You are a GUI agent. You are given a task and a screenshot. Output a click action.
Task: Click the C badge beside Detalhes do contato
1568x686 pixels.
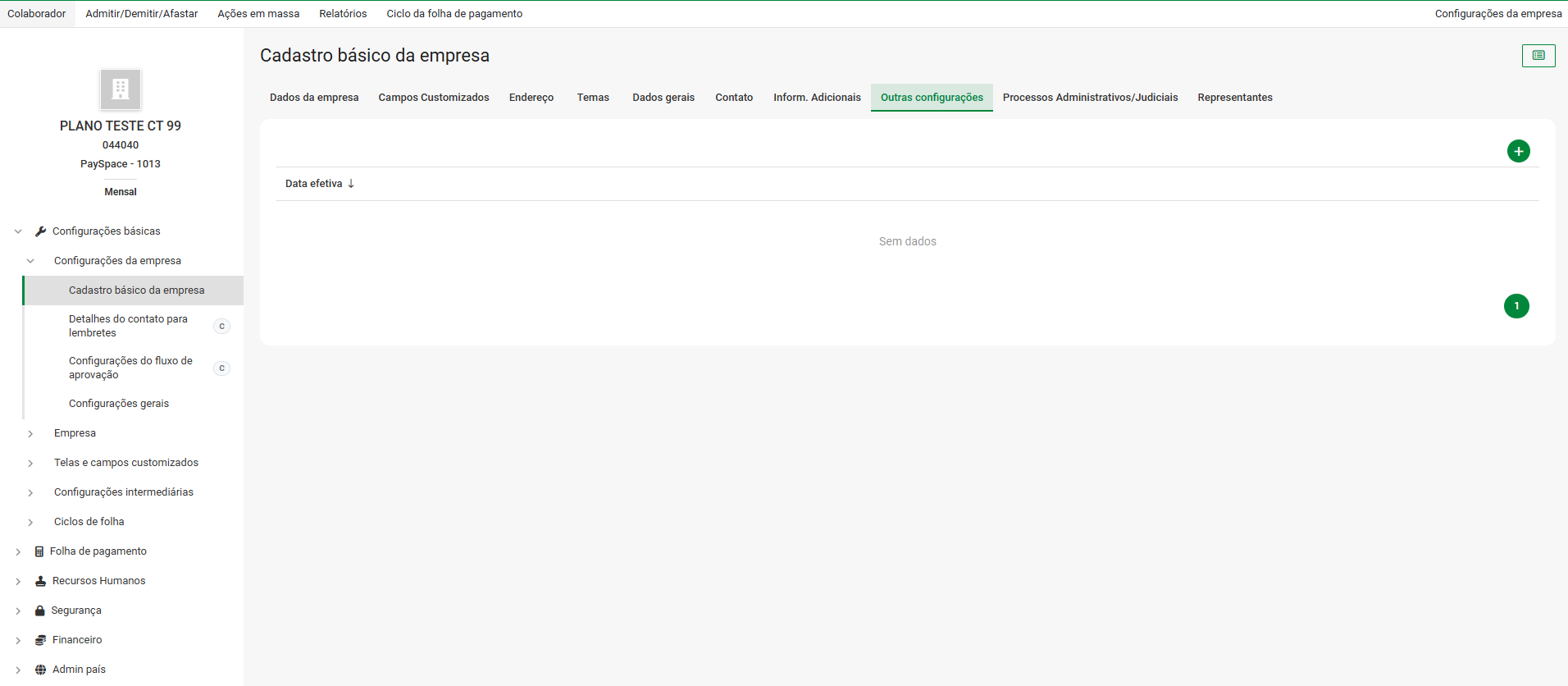tap(221, 327)
